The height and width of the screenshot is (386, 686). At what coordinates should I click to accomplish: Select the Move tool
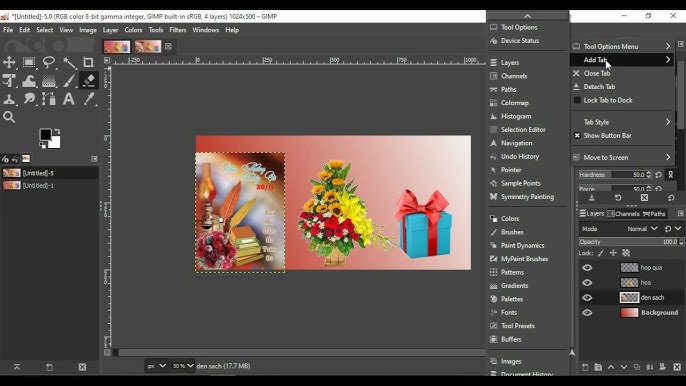pos(9,62)
